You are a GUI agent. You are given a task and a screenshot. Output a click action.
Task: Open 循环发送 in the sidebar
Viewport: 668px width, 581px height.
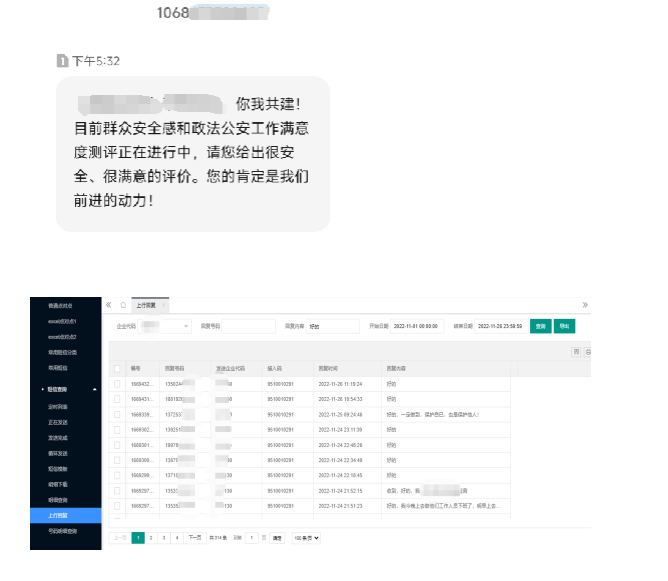(58, 454)
